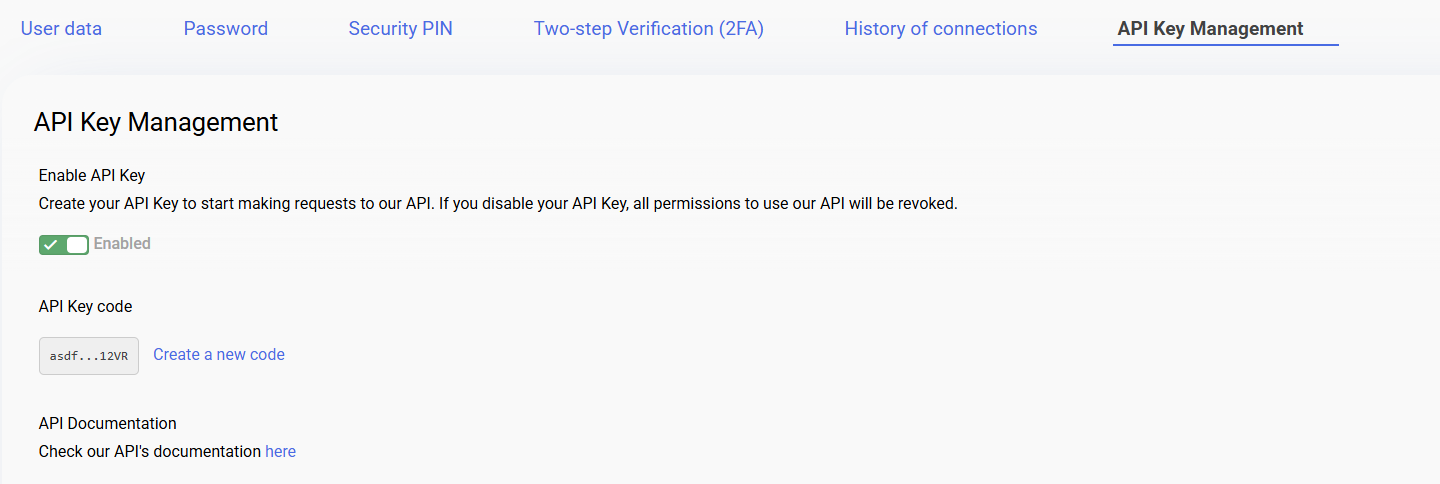
Task: Click the blue underline beneath the active tab
Action: (1225, 45)
